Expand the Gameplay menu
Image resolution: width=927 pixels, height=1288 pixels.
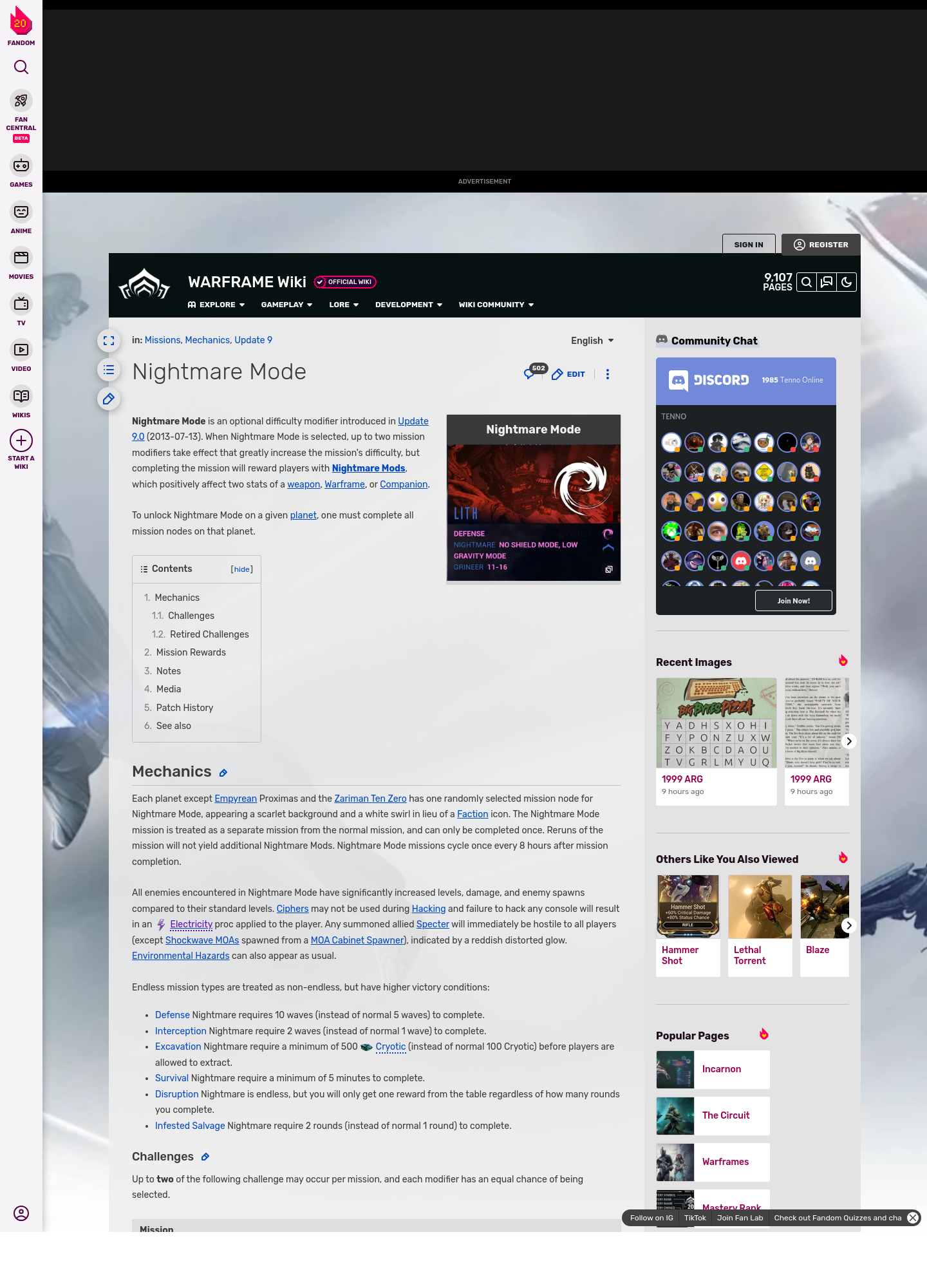[x=286, y=305]
